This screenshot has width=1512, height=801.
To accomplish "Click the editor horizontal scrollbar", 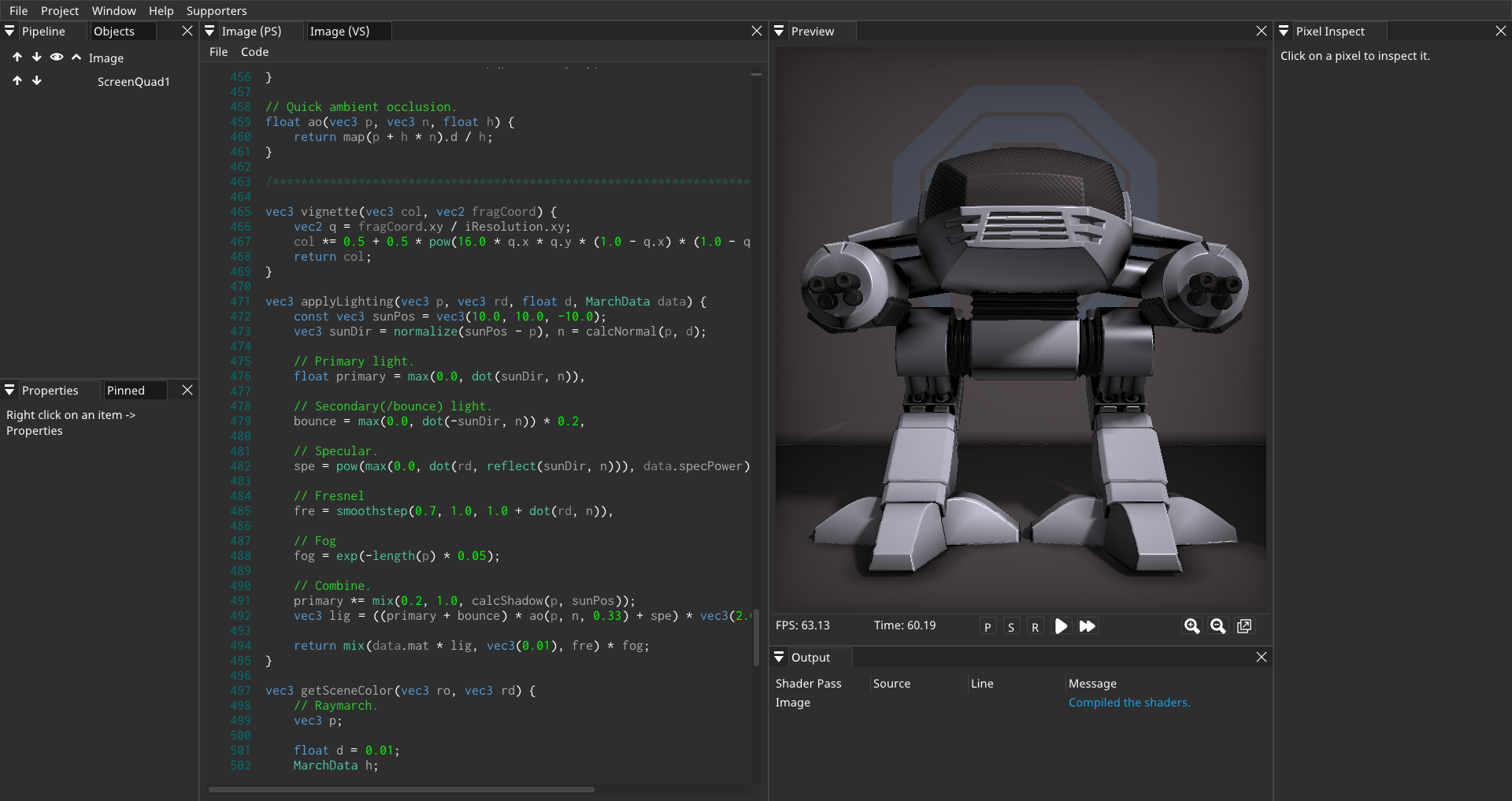I will pos(402,789).
